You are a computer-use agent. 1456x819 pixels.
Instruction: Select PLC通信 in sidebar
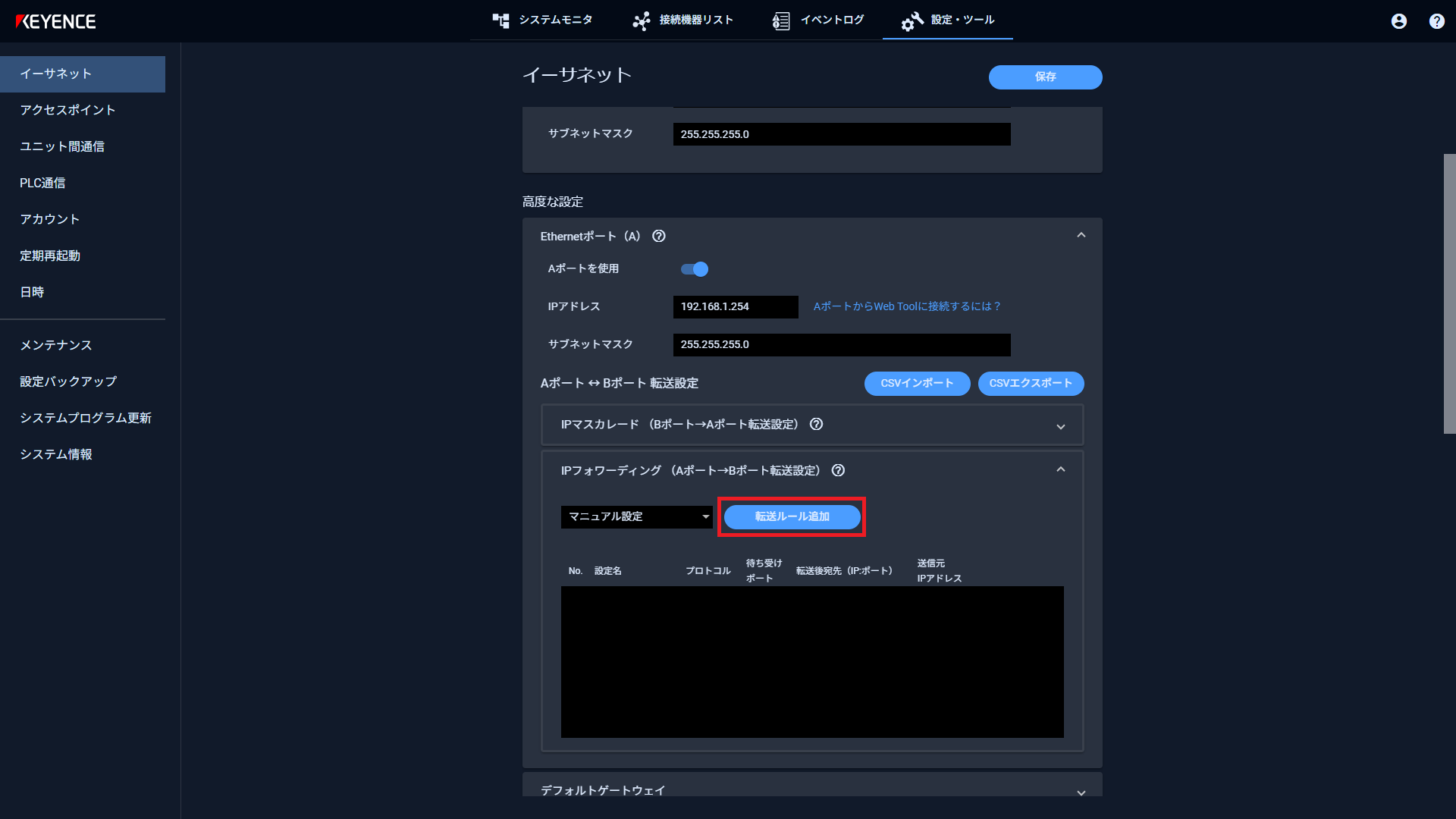[x=83, y=184]
